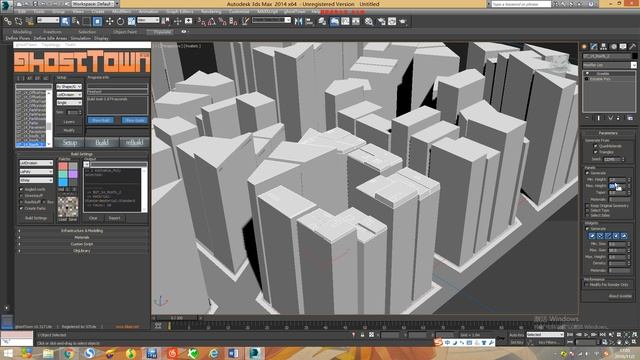Click the Show Build button
The height and width of the screenshot is (360, 640).
click(x=100, y=120)
